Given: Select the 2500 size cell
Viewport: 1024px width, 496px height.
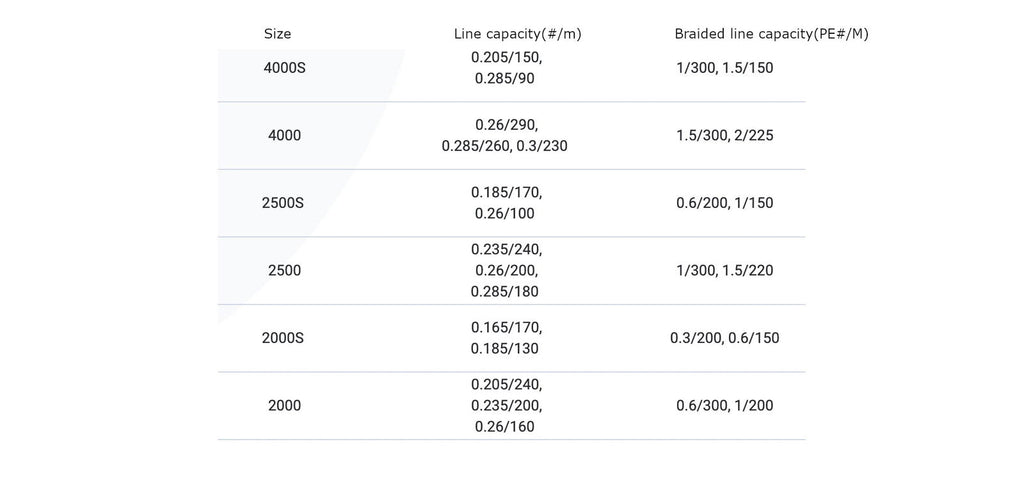Looking at the screenshot, I should (284, 270).
